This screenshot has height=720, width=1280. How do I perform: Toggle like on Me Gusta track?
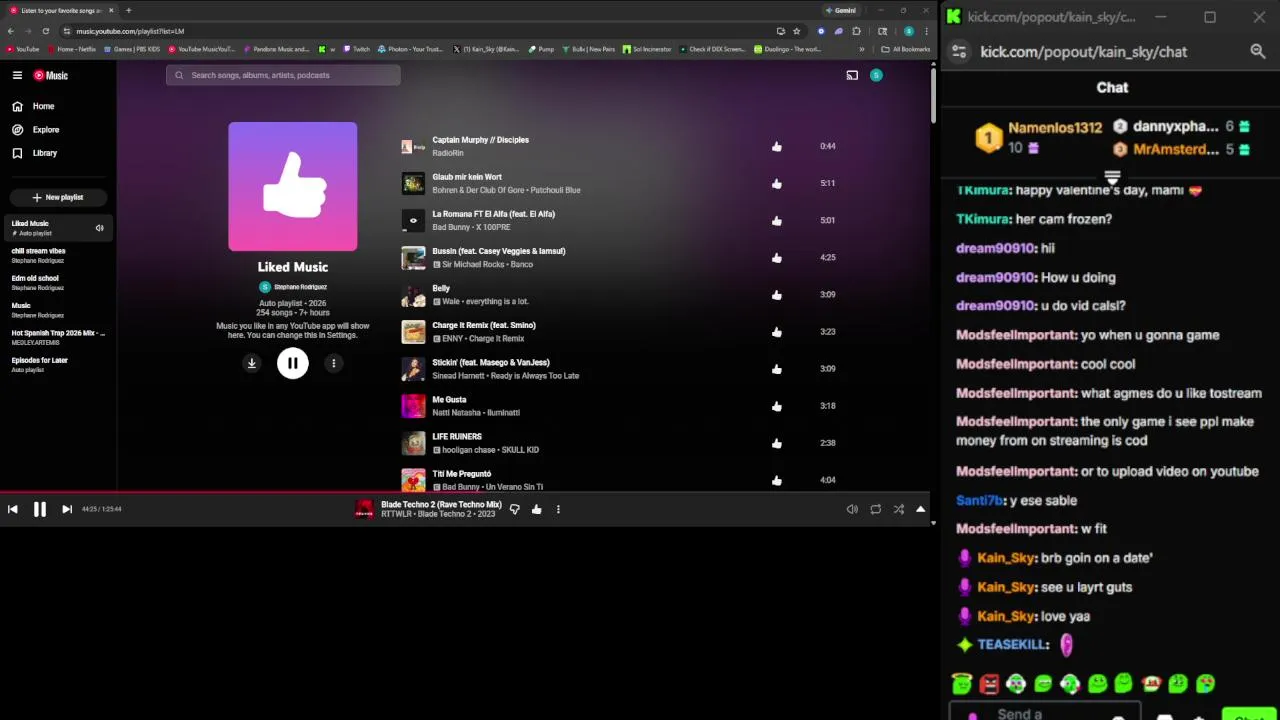pos(777,406)
